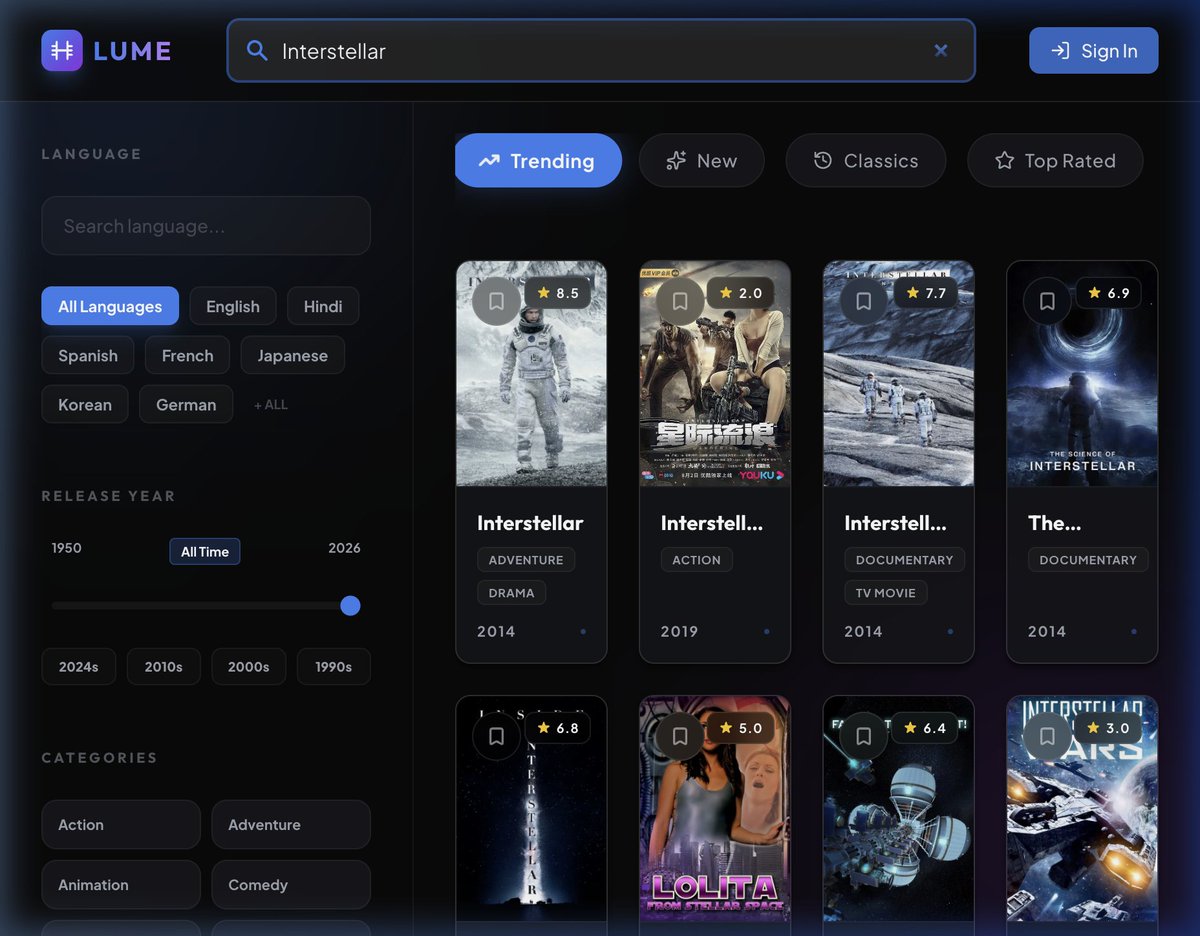Focus the Interstellar search field
Image resolution: width=1200 pixels, height=936 pixels.
pyautogui.click(x=601, y=50)
